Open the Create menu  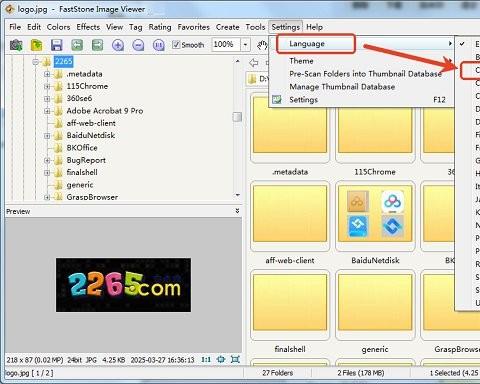(x=228, y=27)
